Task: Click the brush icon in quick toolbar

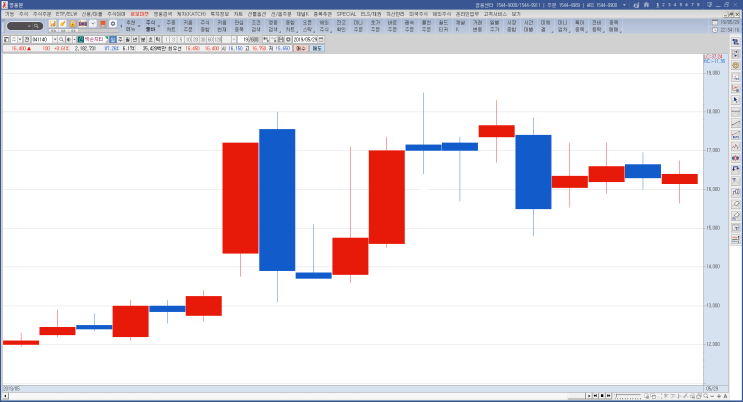Action: coord(63,24)
